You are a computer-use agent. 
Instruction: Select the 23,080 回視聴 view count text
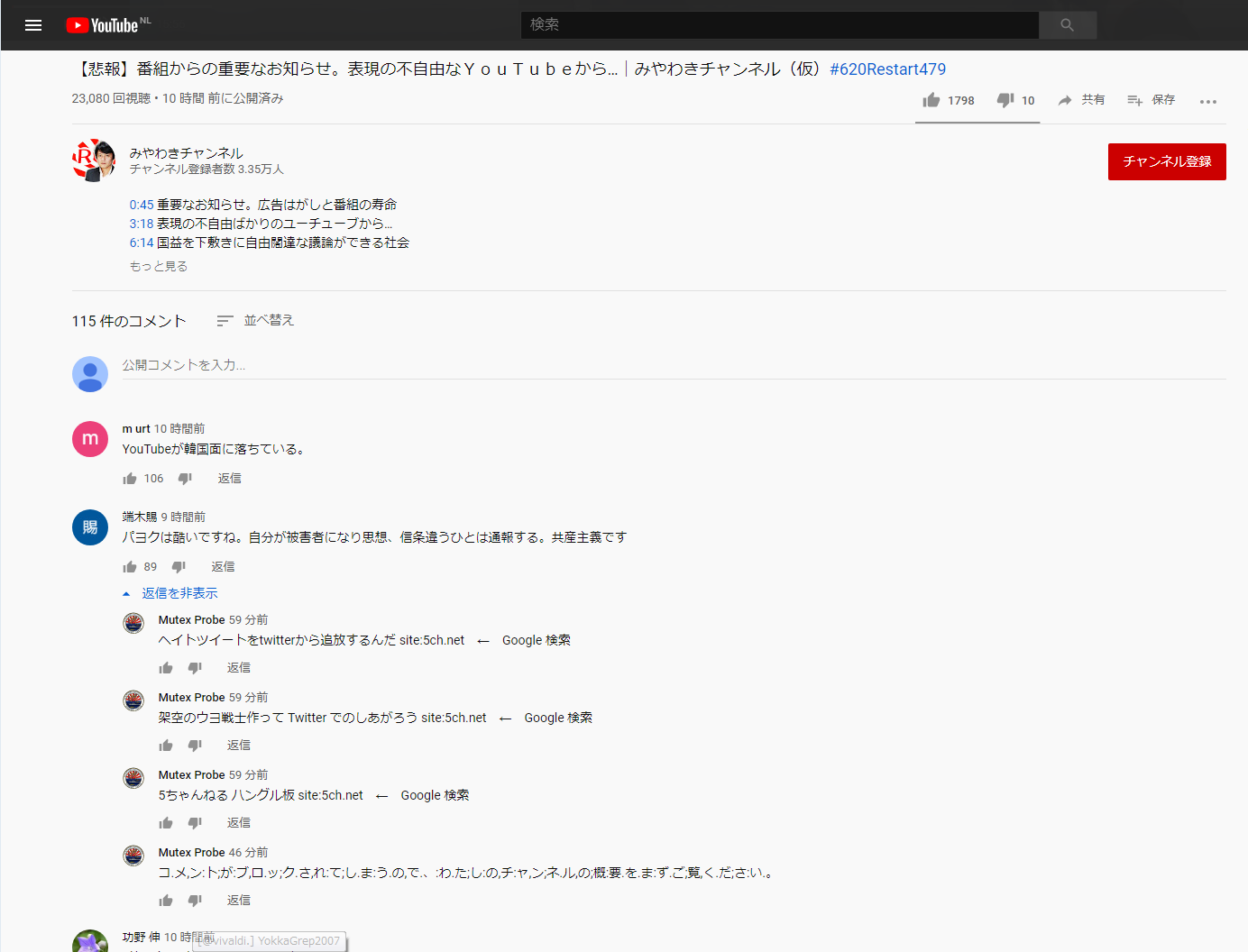(112, 98)
